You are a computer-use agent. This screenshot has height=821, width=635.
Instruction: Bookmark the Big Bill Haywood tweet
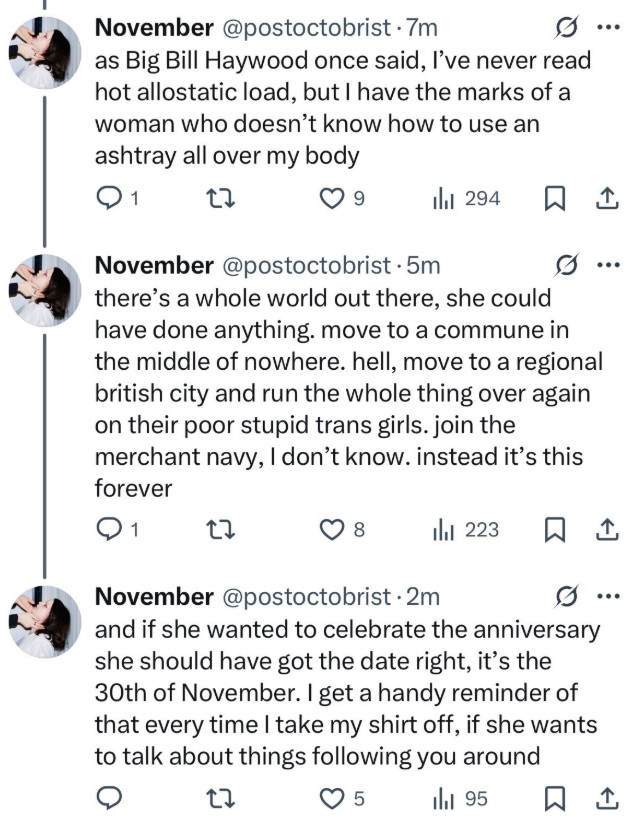(555, 199)
